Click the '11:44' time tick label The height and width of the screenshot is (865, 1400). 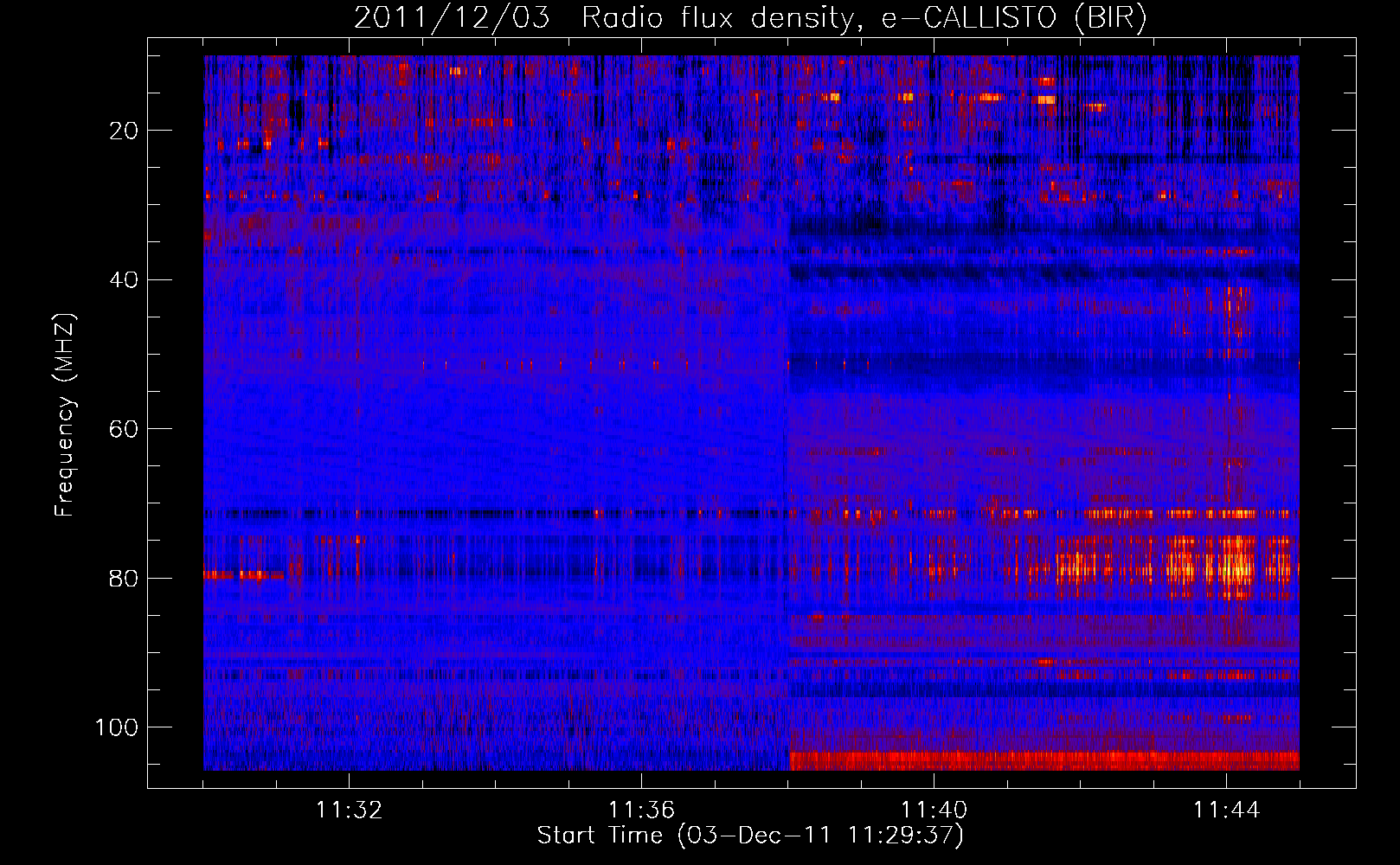coord(1226,811)
